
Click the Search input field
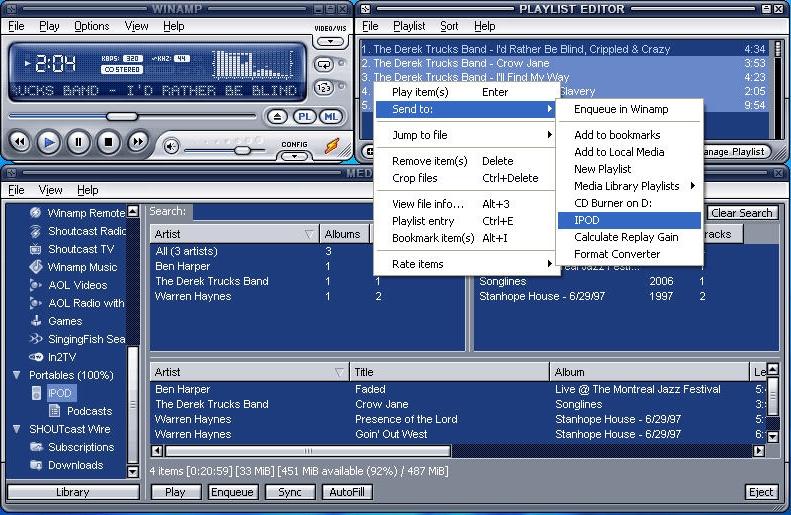click(x=282, y=212)
